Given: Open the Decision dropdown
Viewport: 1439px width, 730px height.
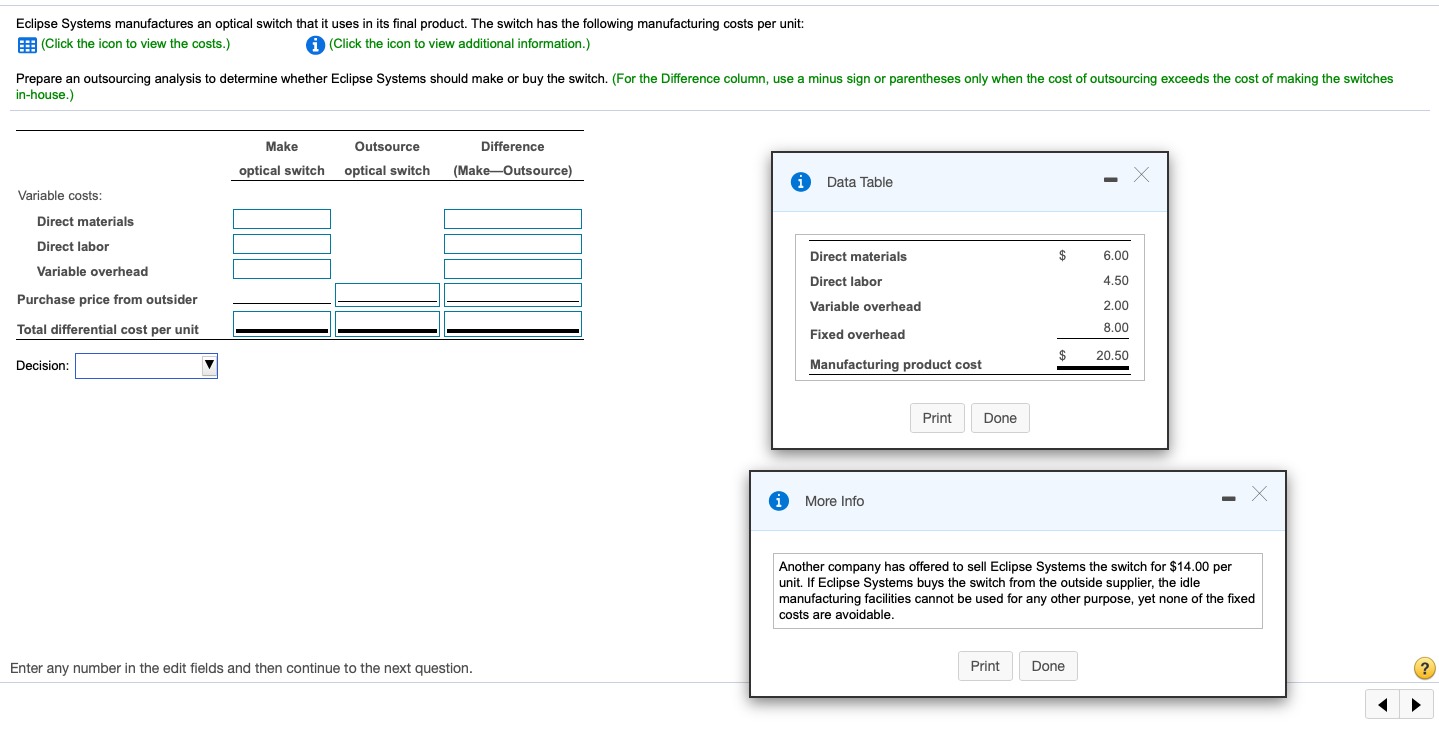Looking at the screenshot, I should pos(147,367).
